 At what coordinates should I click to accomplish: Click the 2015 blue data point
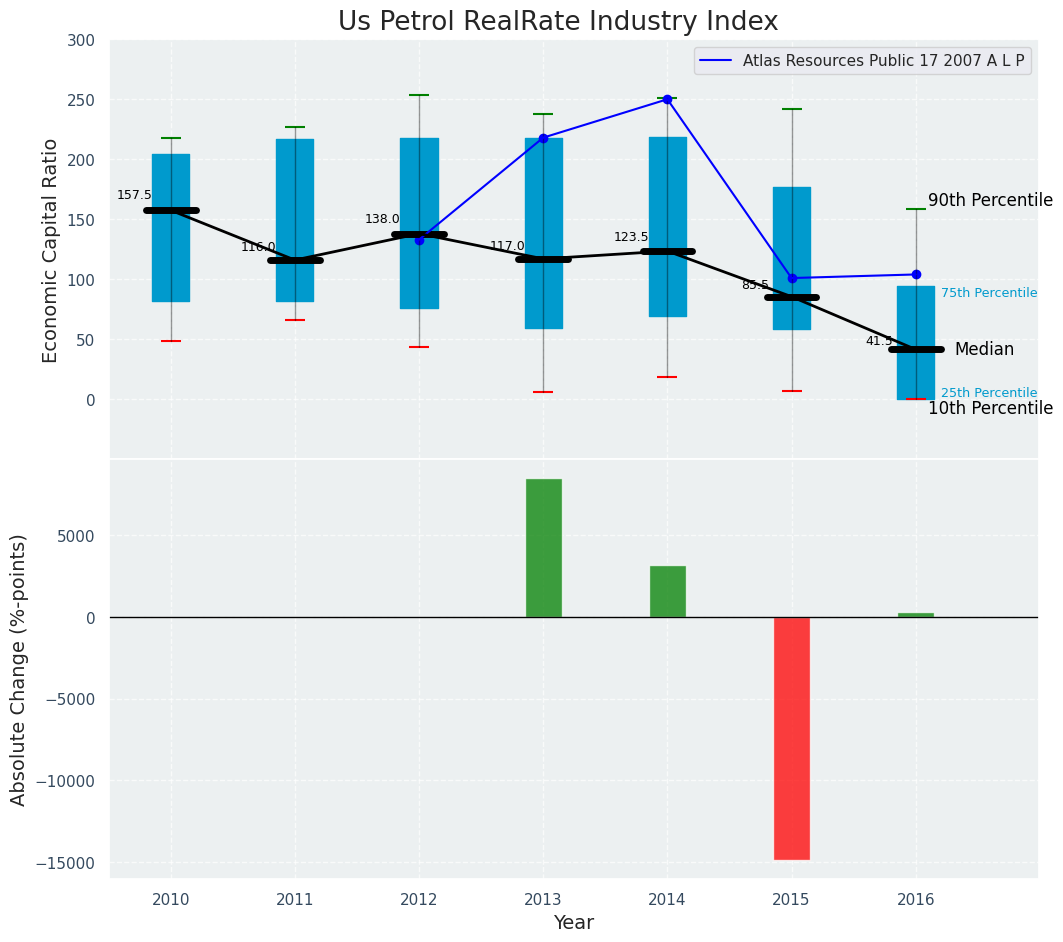click(x=792, y=278)
